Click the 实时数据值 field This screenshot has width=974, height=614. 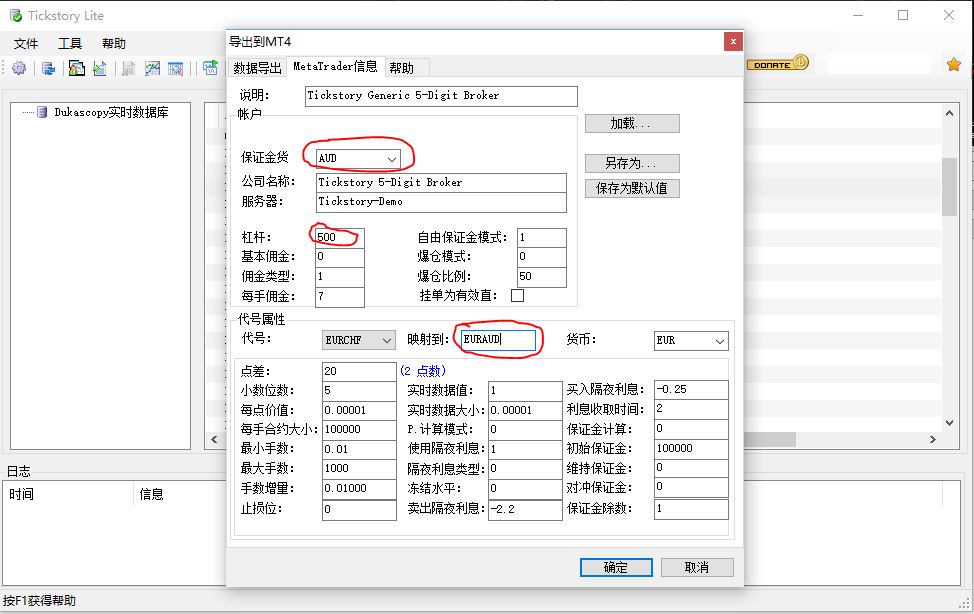(525, 391)
